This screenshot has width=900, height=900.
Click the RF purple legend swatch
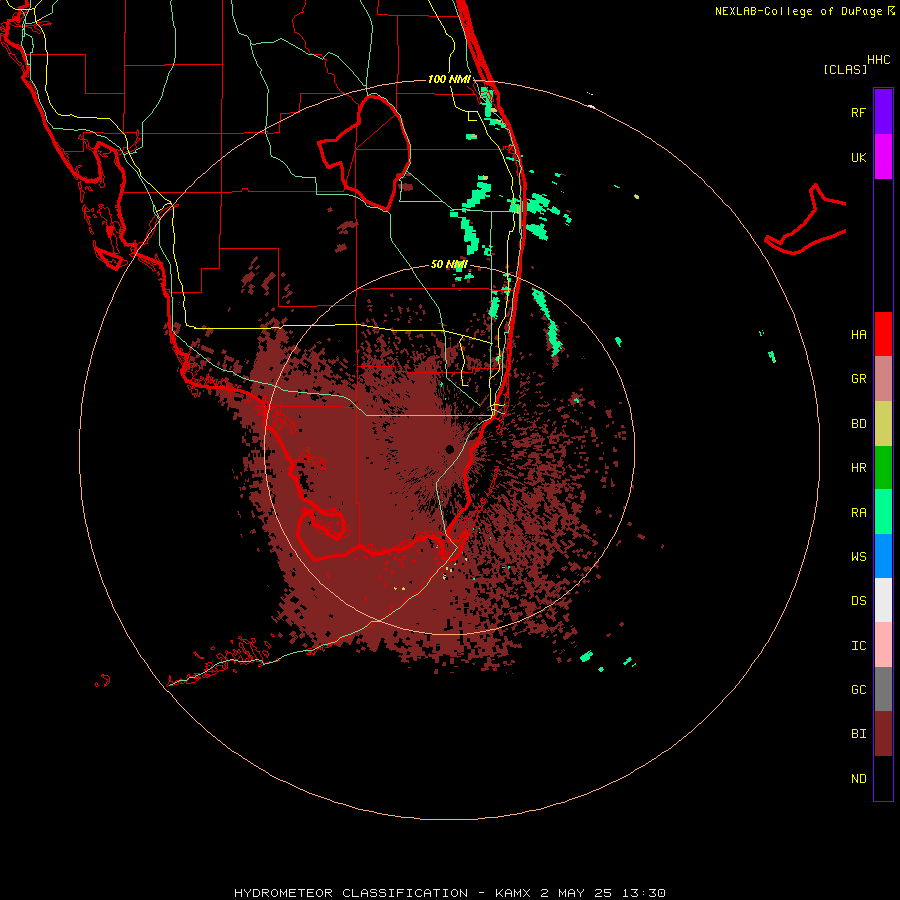click(883, 112)
